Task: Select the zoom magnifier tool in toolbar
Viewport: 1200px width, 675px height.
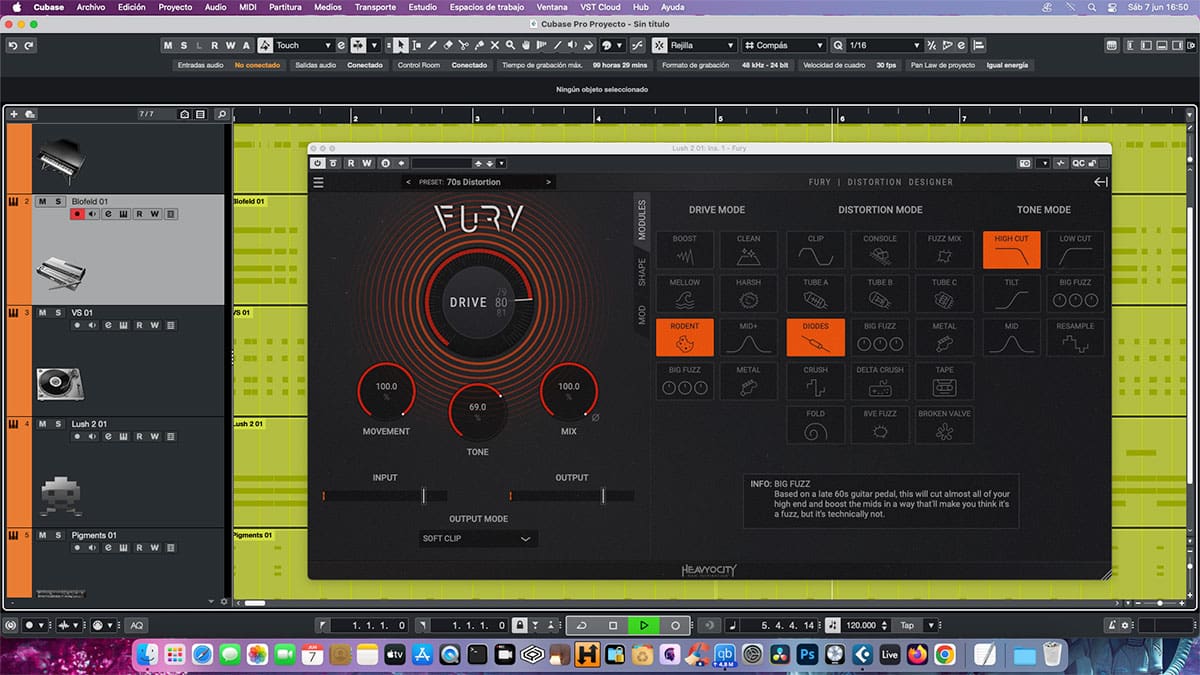Action: (510, 45)
